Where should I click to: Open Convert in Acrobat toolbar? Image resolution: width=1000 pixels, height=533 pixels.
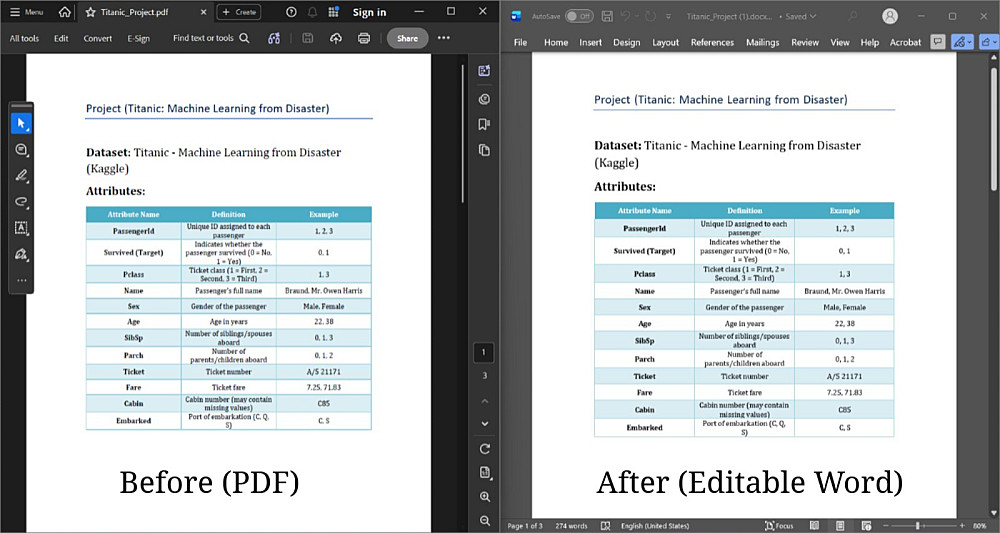[98, 38]
